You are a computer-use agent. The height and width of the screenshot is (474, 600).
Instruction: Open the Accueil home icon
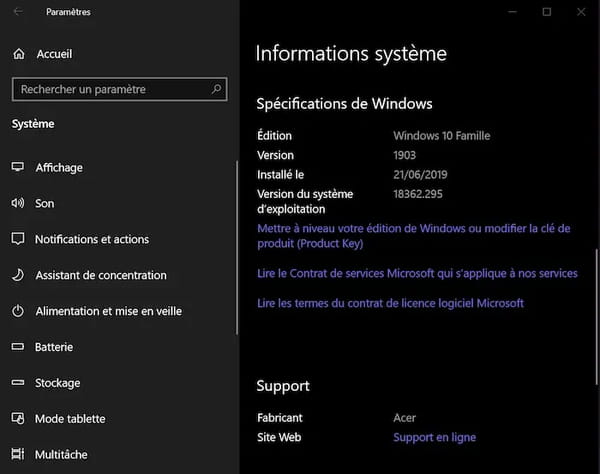click(19, 54)
